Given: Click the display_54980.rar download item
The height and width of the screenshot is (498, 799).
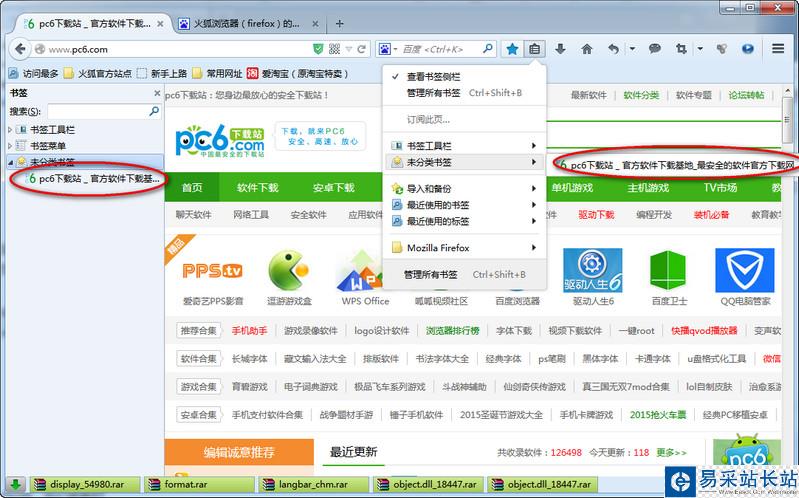Looking at the screenshot, I should click(85, 484).
